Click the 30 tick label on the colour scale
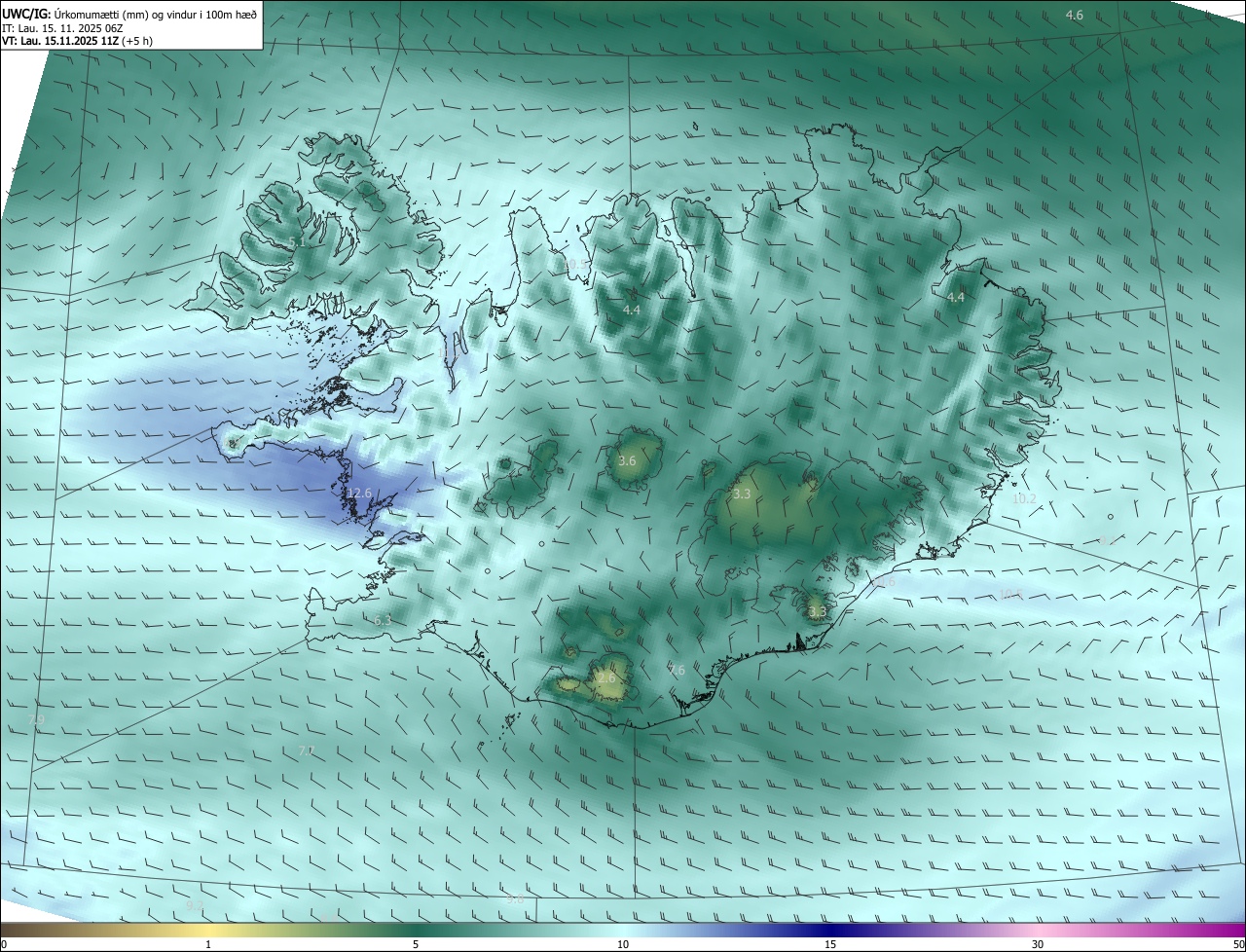This screenshot has height=952, width=1246. coord(1038,944)
